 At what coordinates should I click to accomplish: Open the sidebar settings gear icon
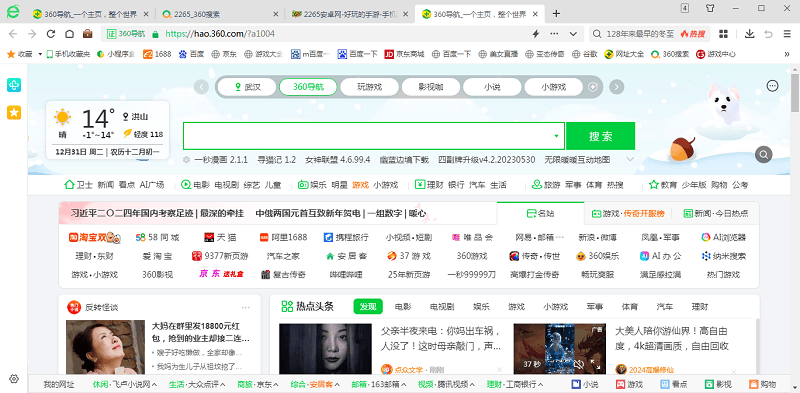[x=14, y=379]
